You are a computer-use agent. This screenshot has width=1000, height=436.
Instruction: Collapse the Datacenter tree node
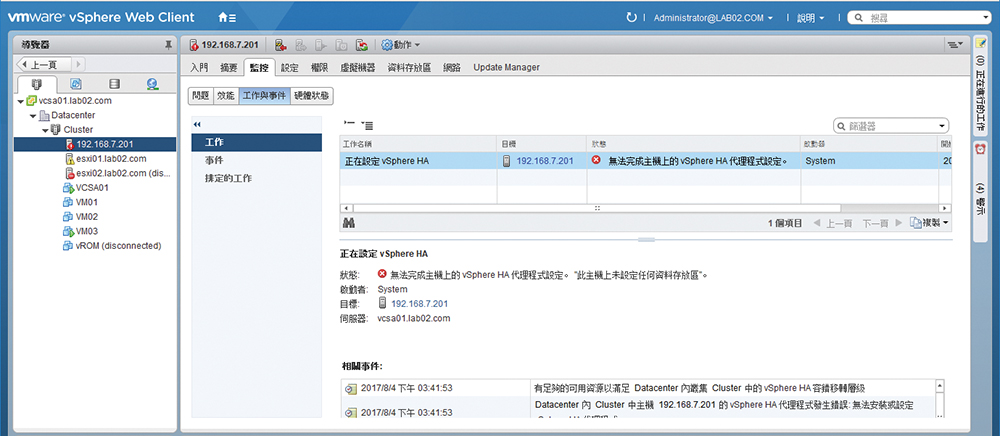click(33, 116)
